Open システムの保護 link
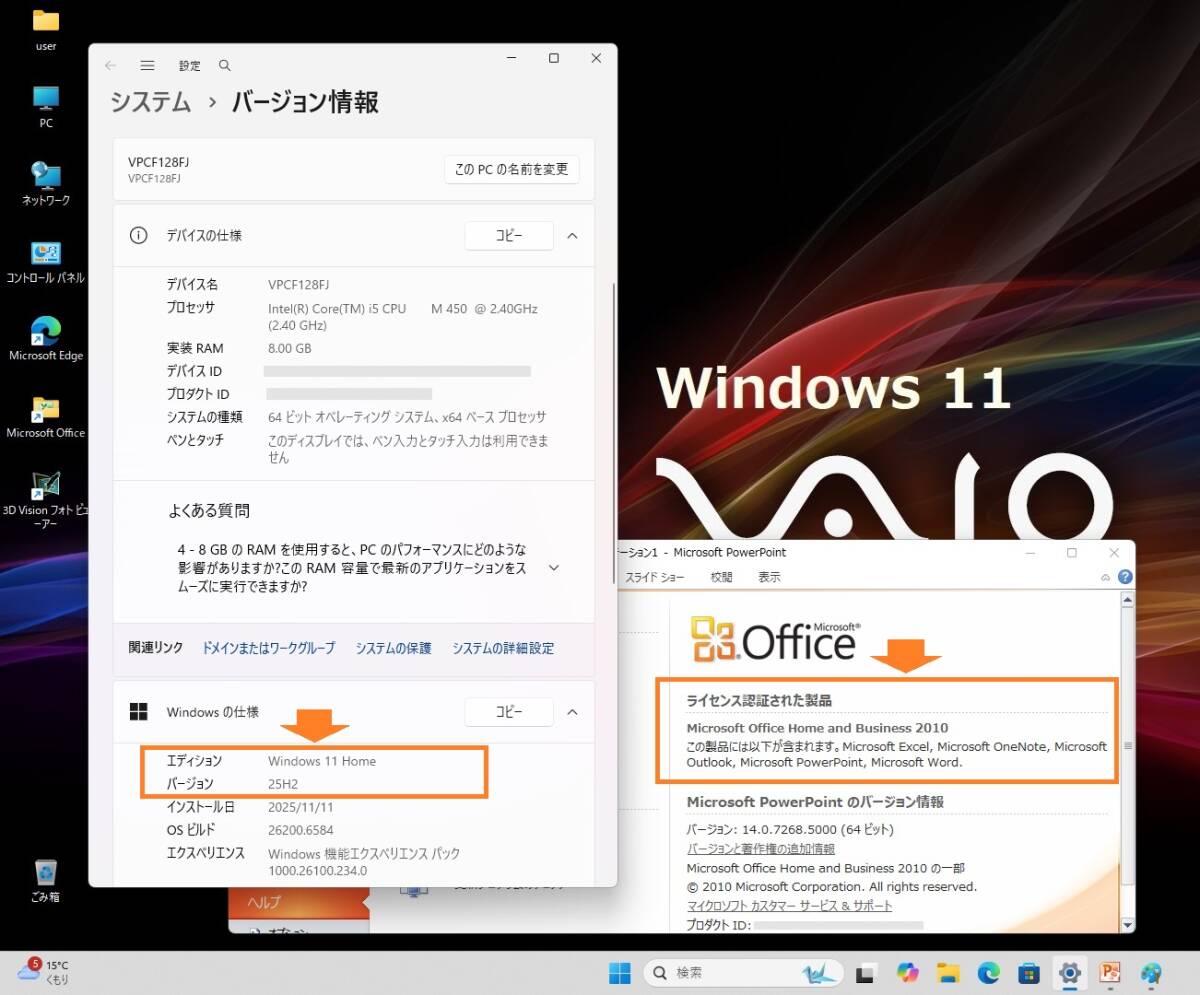Screen dimensions: 1200x995 (393, 648)
